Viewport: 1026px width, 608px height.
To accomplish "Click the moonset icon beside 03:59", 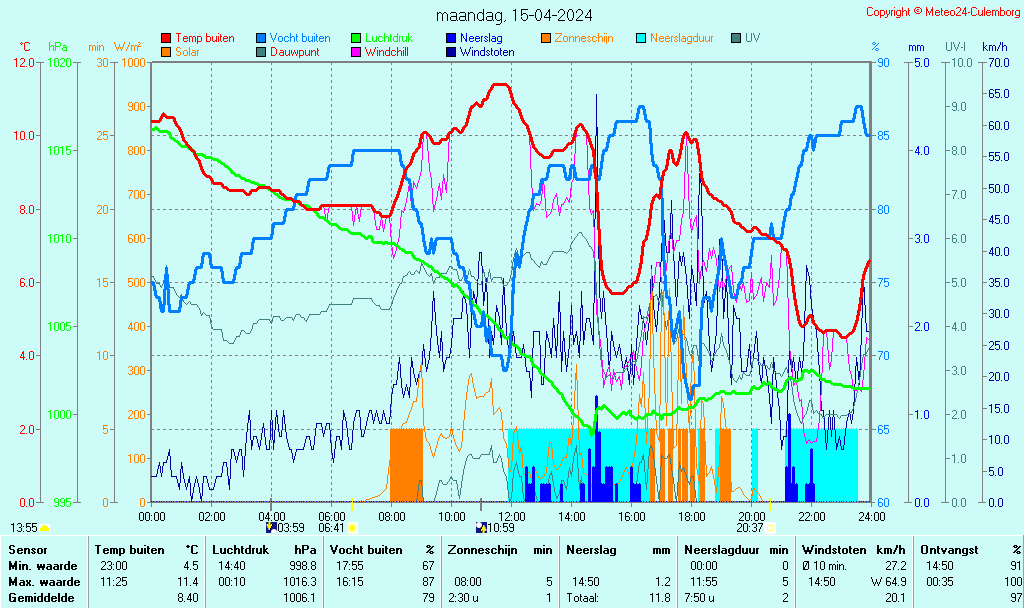I will pos(270,527).
